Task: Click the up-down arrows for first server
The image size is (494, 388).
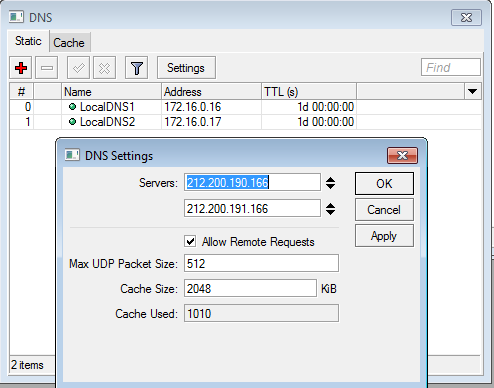Action: (330, 183)
